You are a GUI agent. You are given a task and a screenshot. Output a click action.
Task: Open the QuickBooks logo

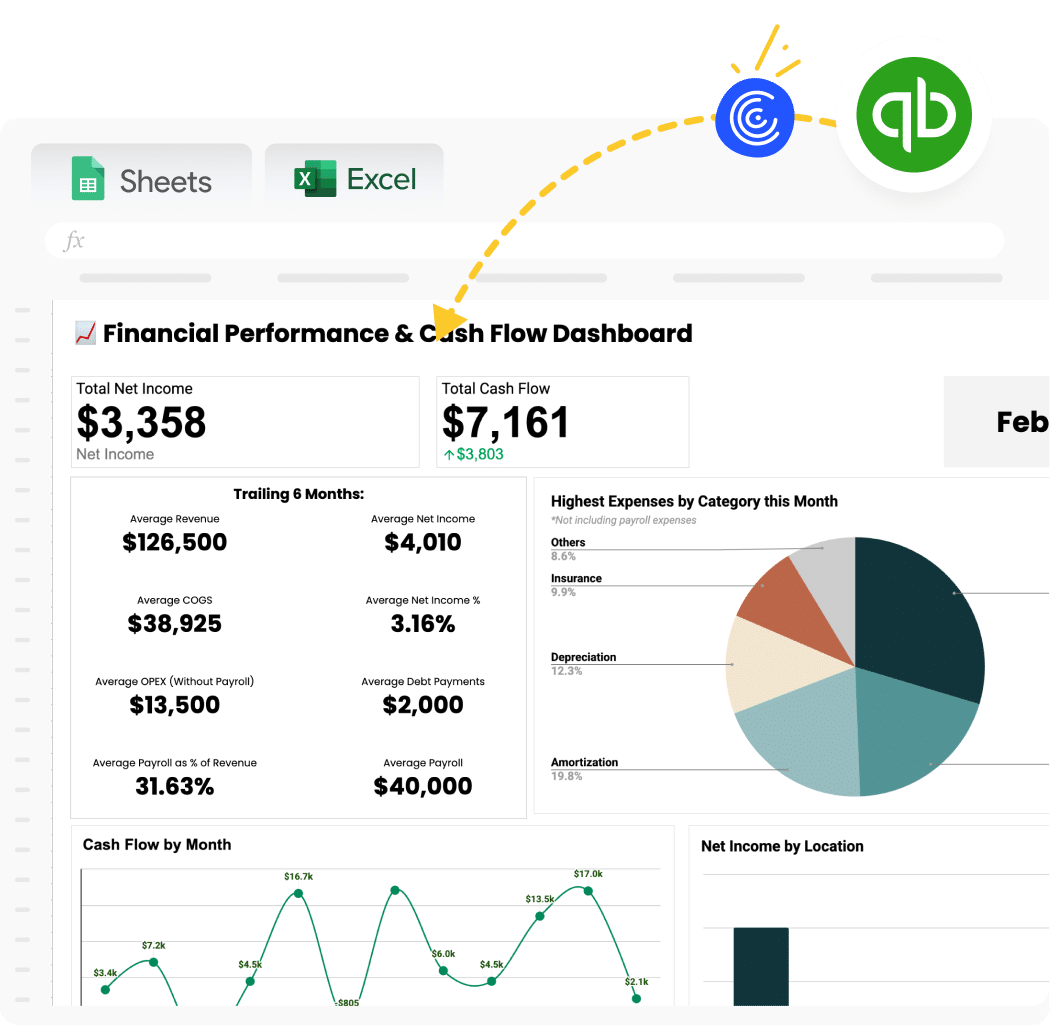click(x=915, y=116)
